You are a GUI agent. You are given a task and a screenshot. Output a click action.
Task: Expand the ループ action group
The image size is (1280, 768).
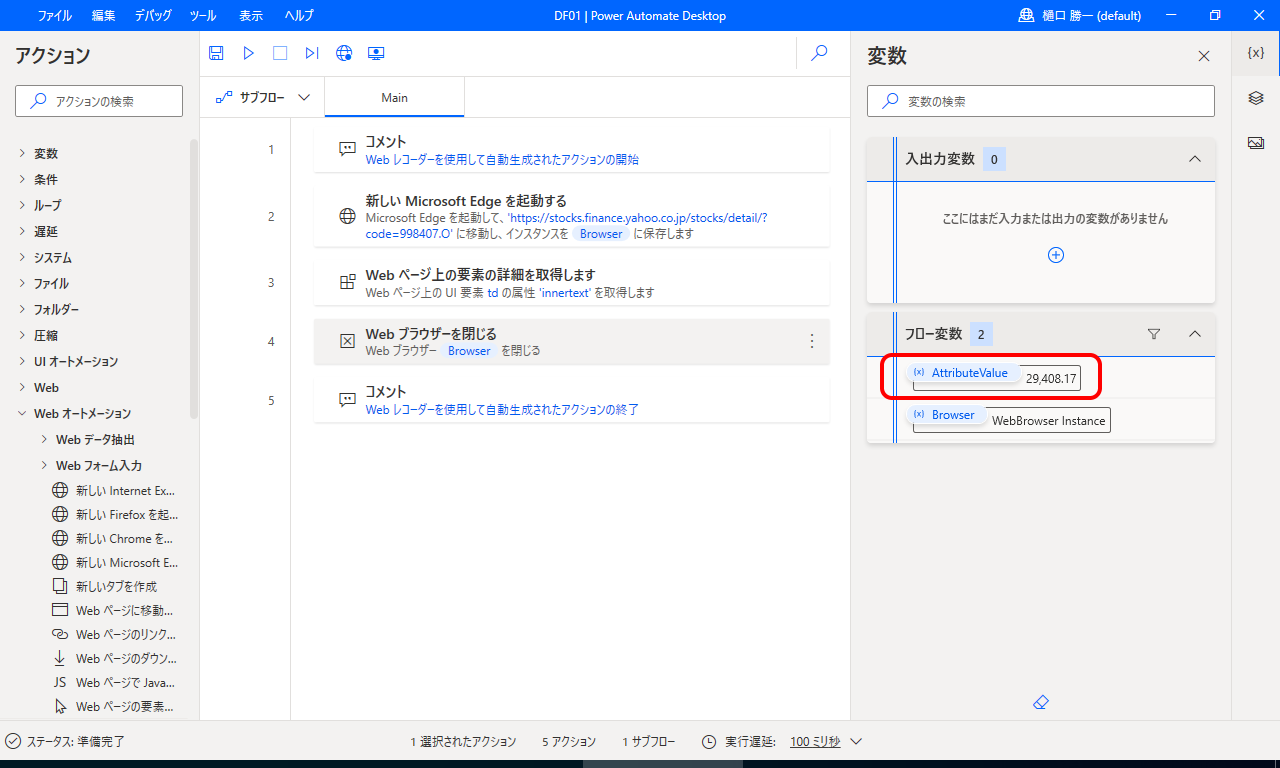pos(23,205)
